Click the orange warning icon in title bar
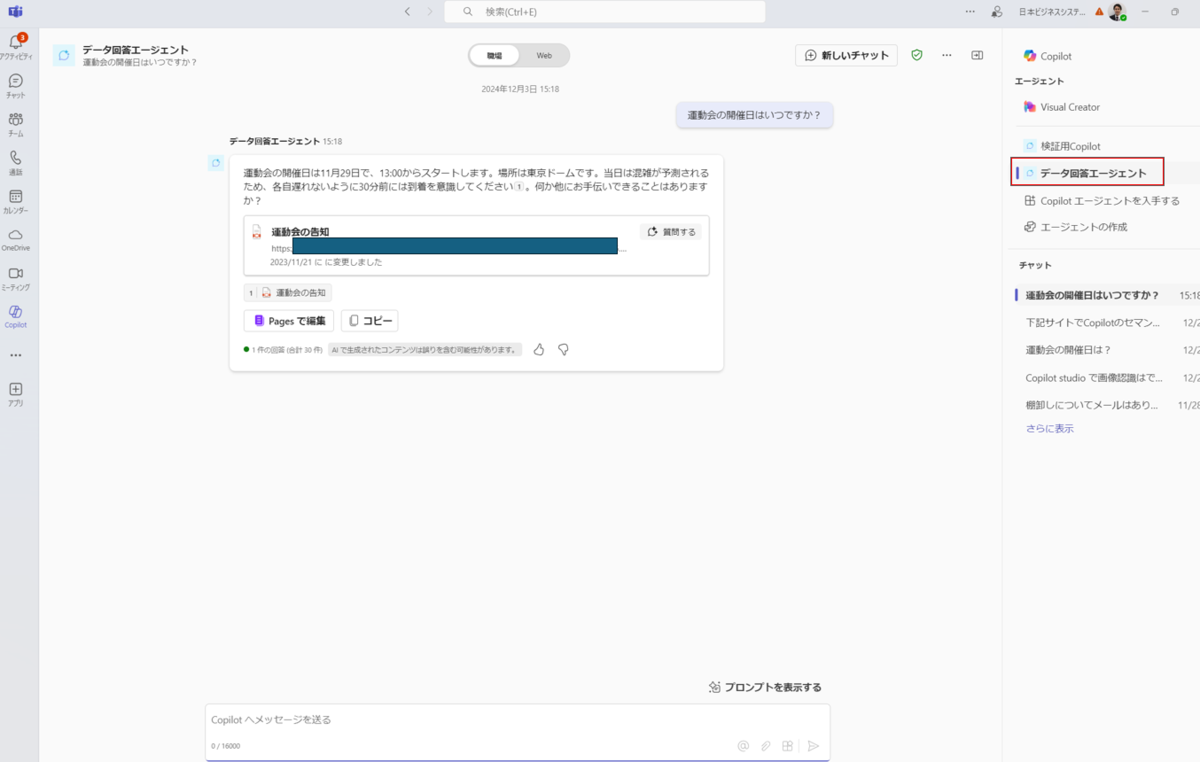The image size is (1200, 762). click(1099, 12)
